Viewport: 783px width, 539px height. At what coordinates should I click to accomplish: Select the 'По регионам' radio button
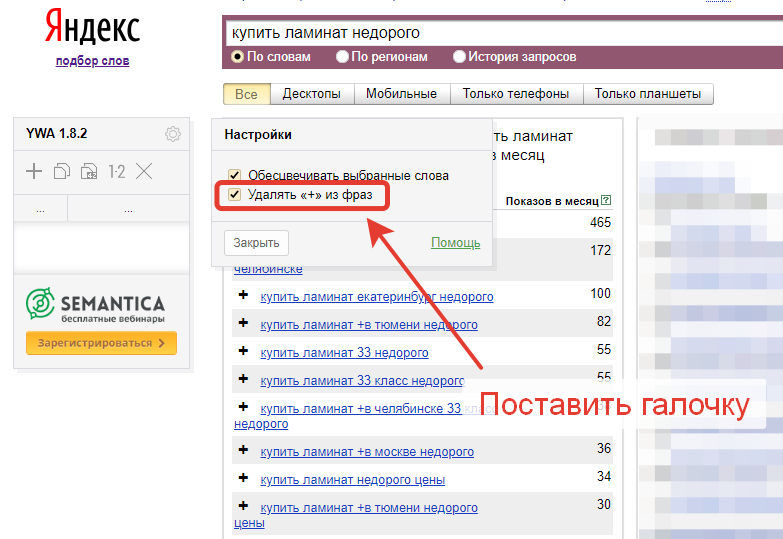pos(343,57)
